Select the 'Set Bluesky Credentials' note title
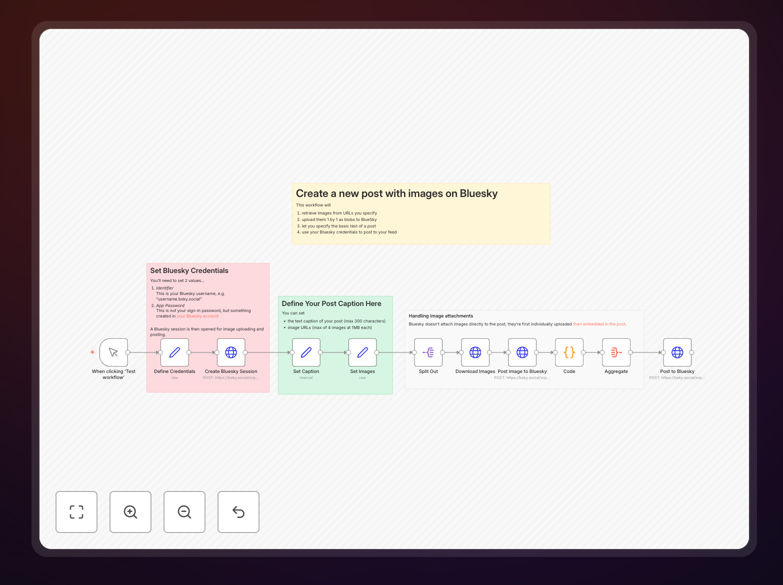 pos(189,270)
